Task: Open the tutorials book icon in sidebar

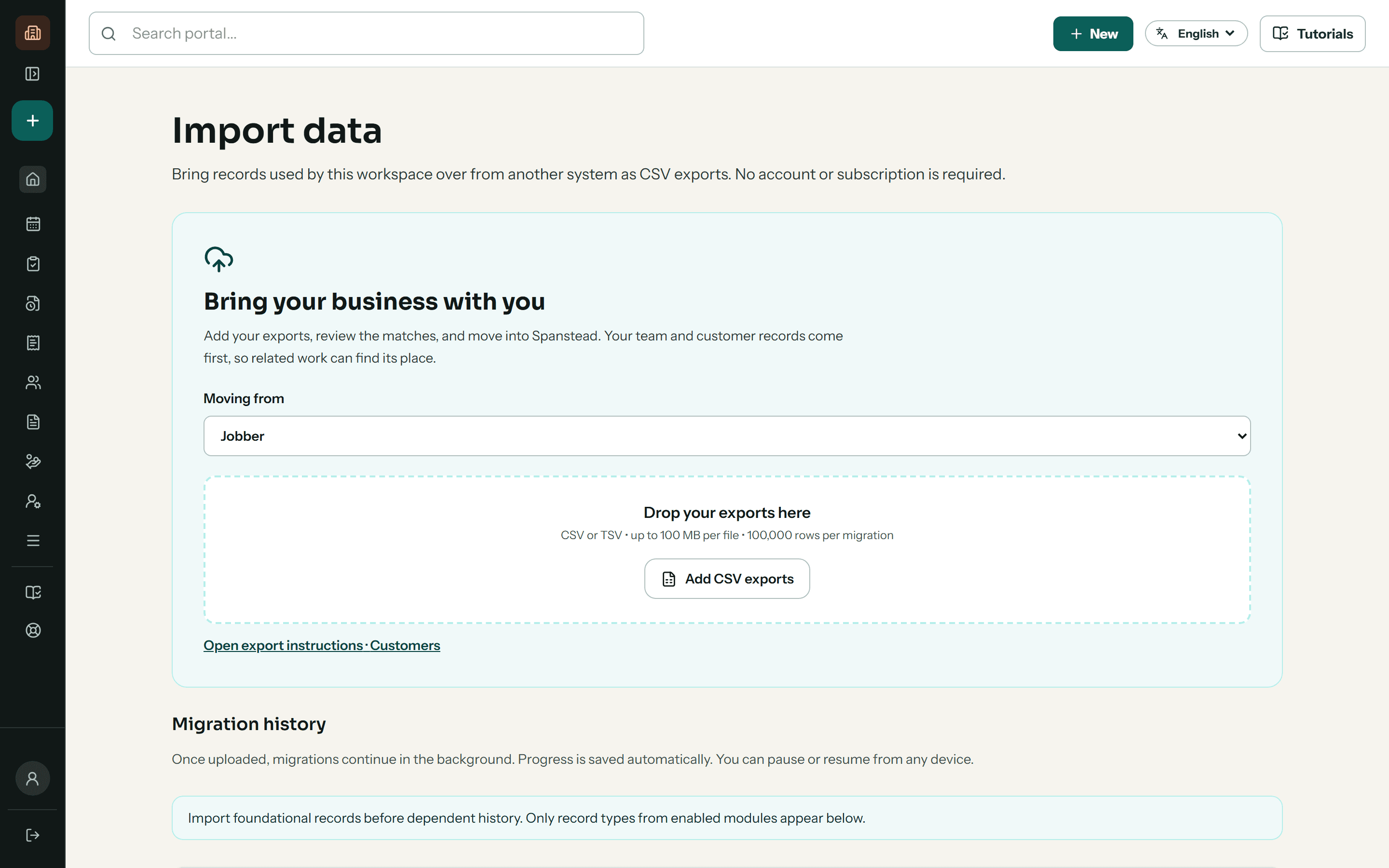Action: tap(33, 592)
